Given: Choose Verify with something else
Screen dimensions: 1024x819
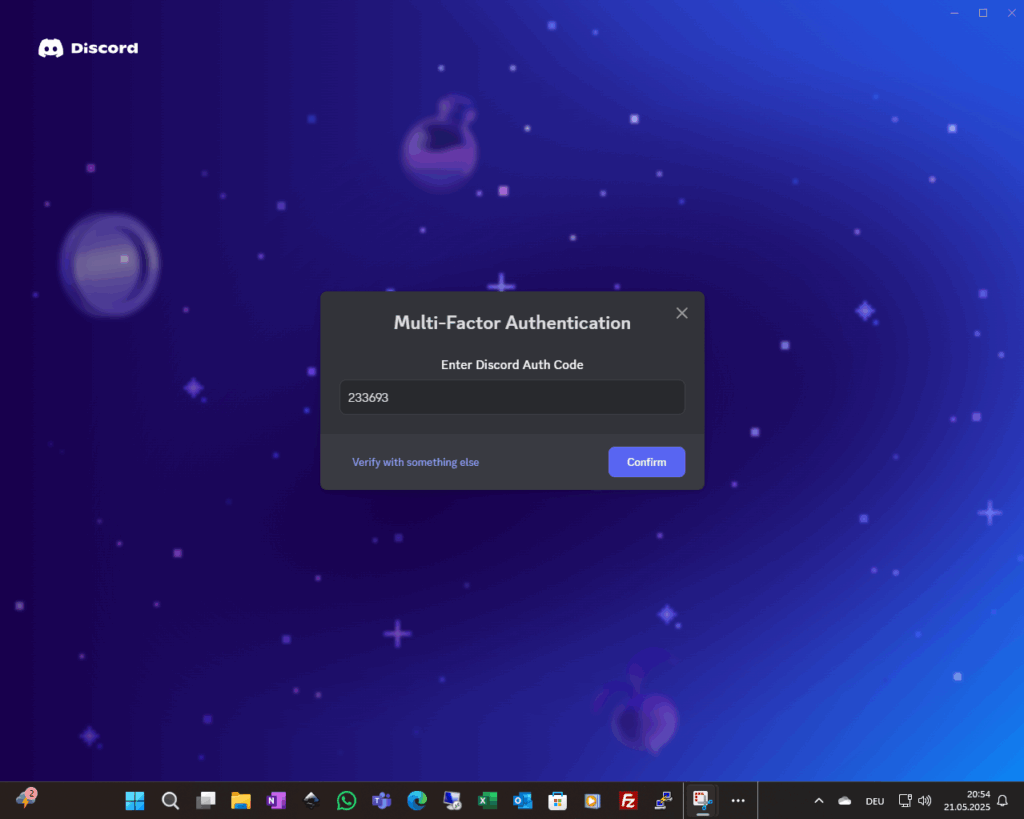Looking at the screenshot, I should [x=415, y=462].
